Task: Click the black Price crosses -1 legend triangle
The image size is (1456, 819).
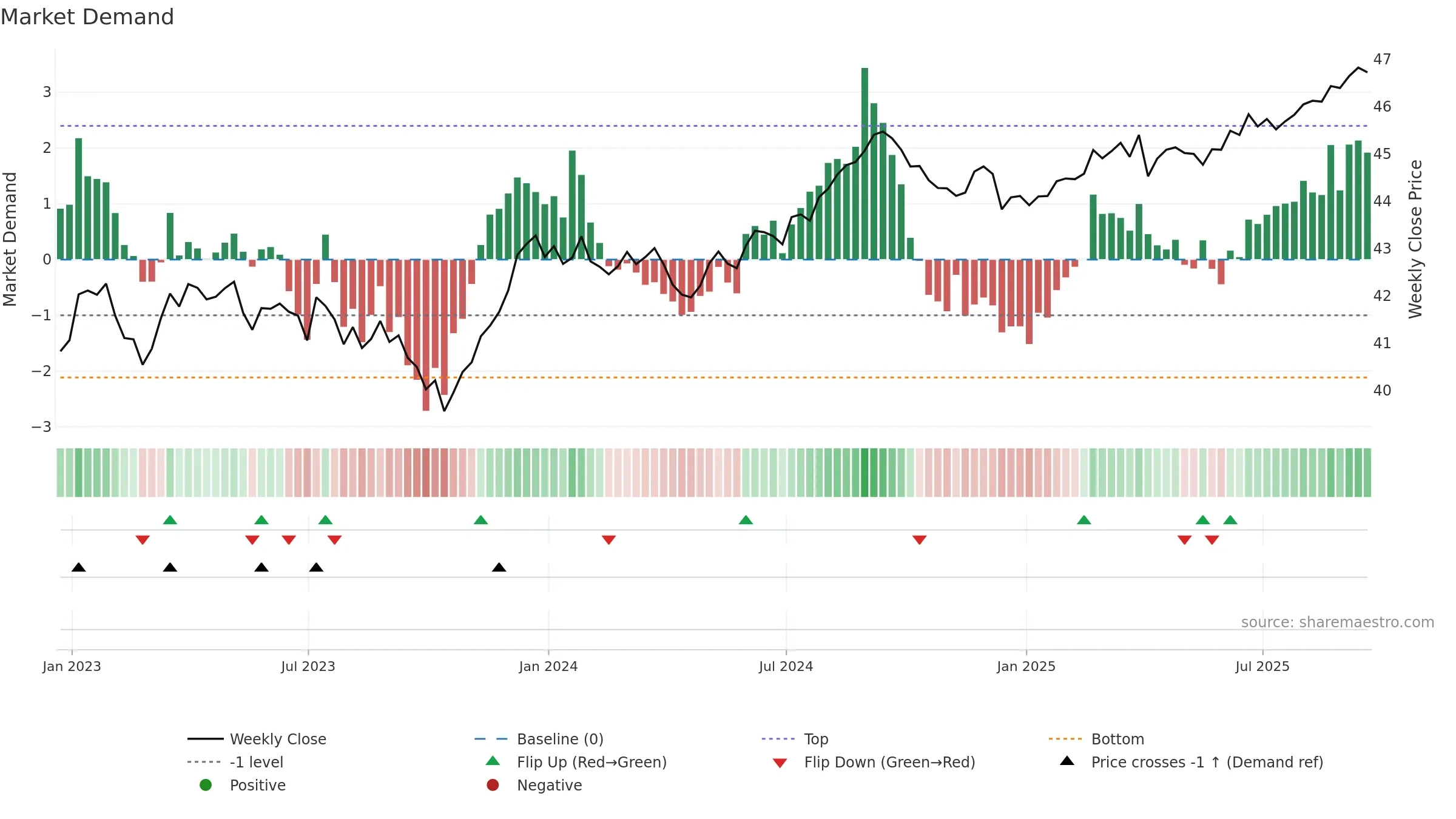Action: (x=1067, y=761)
